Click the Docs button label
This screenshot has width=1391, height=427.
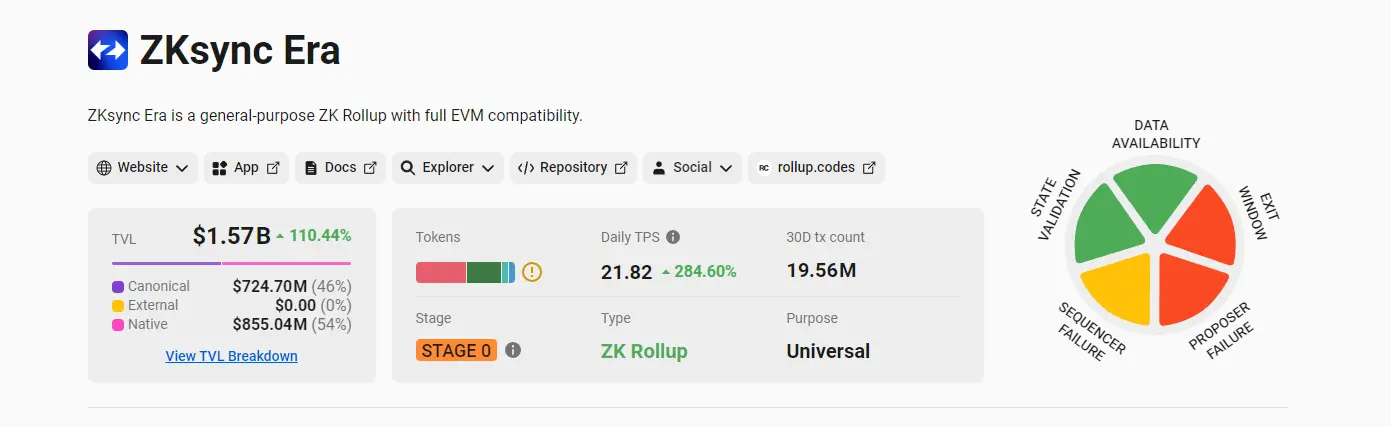point(341,168)
